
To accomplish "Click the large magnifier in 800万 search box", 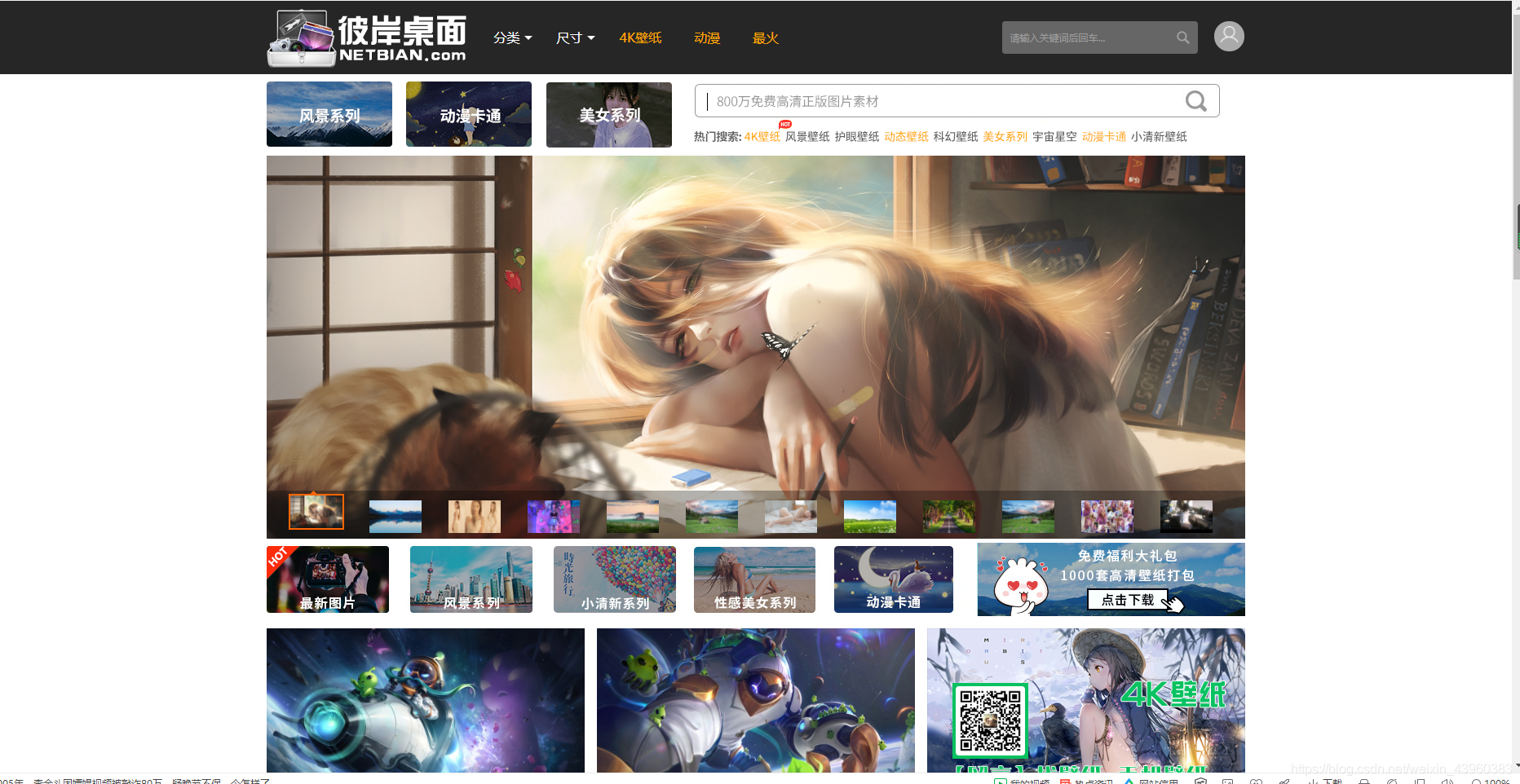I will [x=1195, y=101].
